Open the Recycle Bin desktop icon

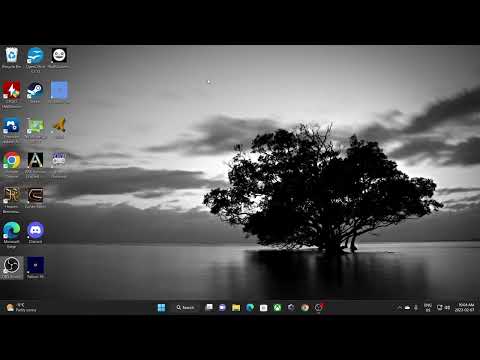[x=12, y=58]
